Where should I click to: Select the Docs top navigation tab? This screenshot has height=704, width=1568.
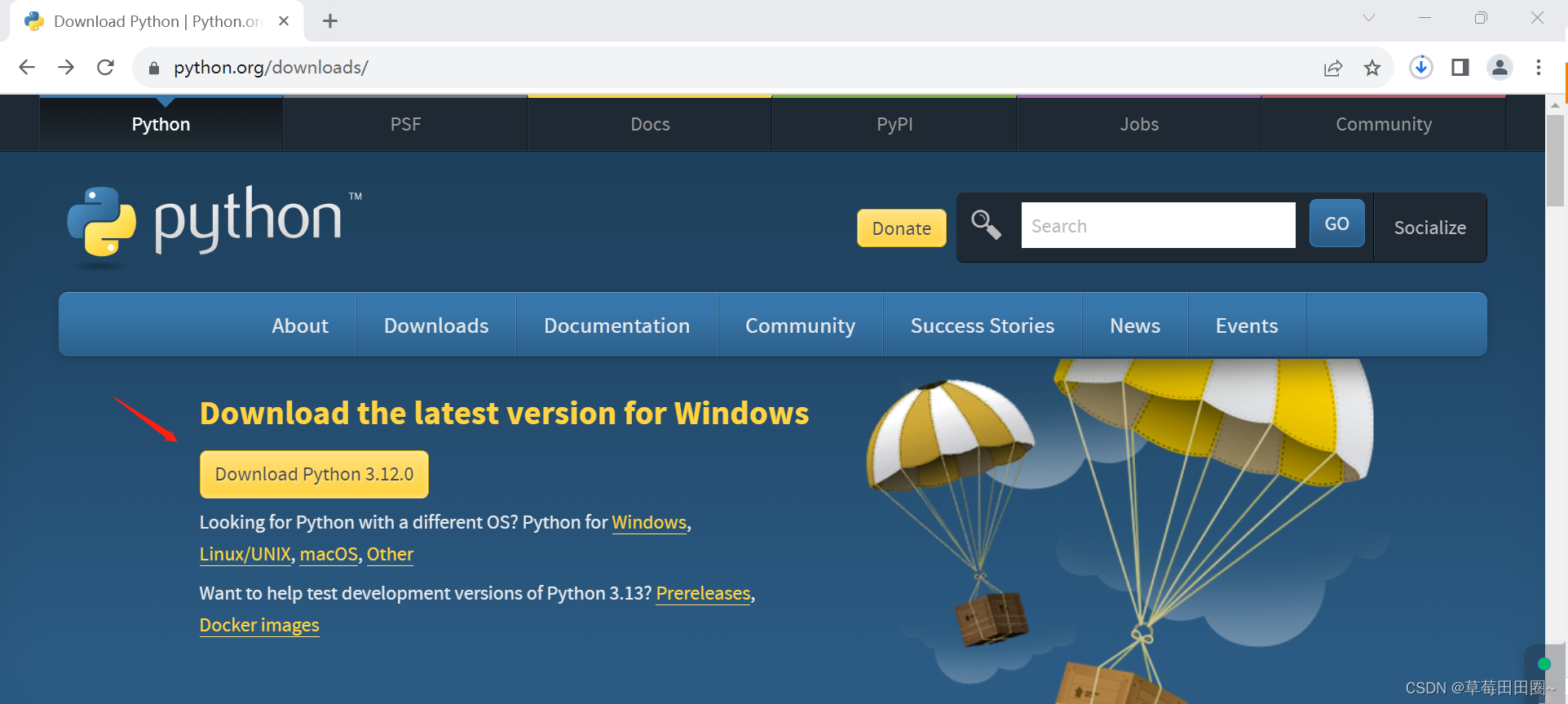click(x=650, y=124)
